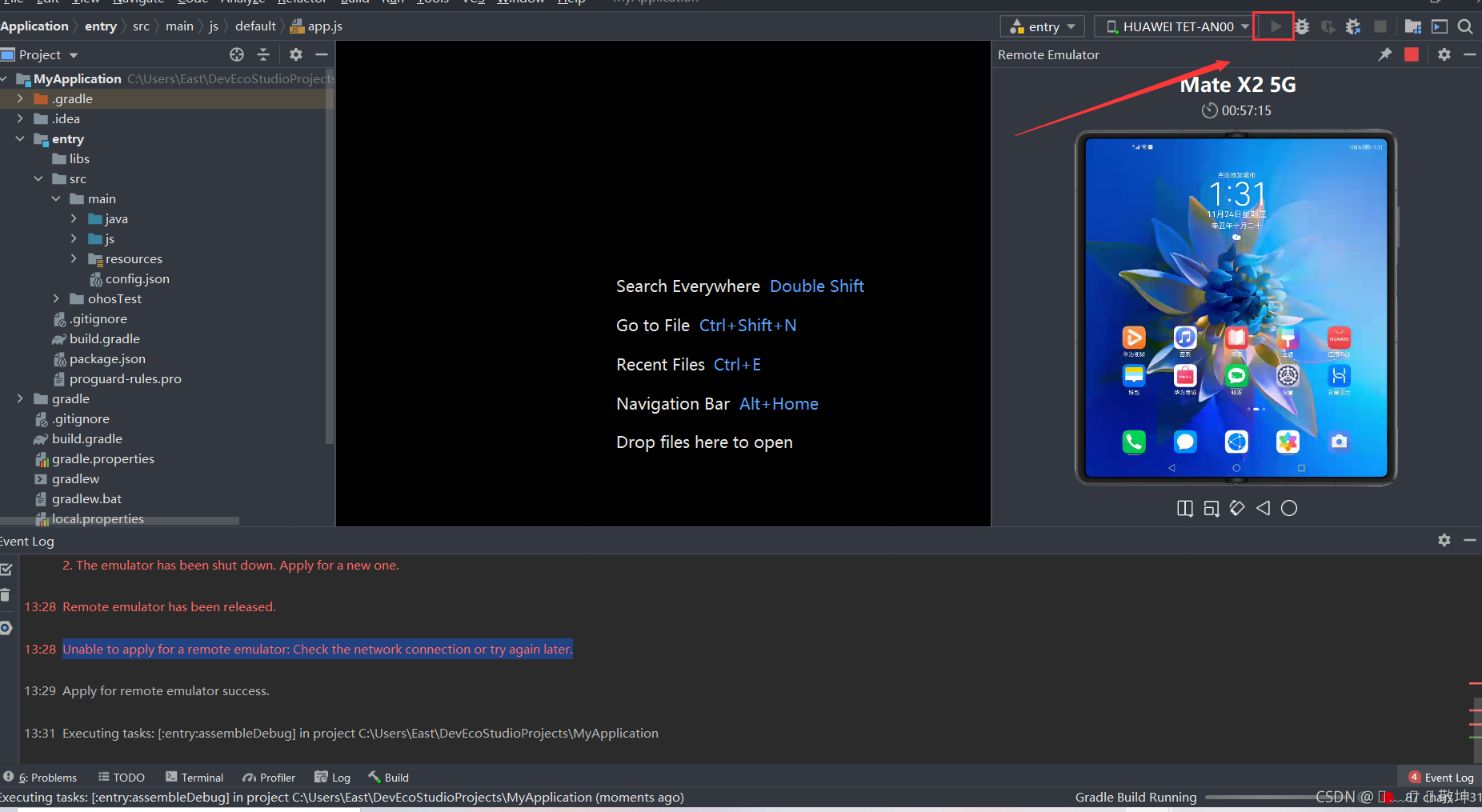This screenshot has height=812, width=1482.
Task: Start debugging with the bug icon
Action: pyautogui.click(x=1302, y=26)
